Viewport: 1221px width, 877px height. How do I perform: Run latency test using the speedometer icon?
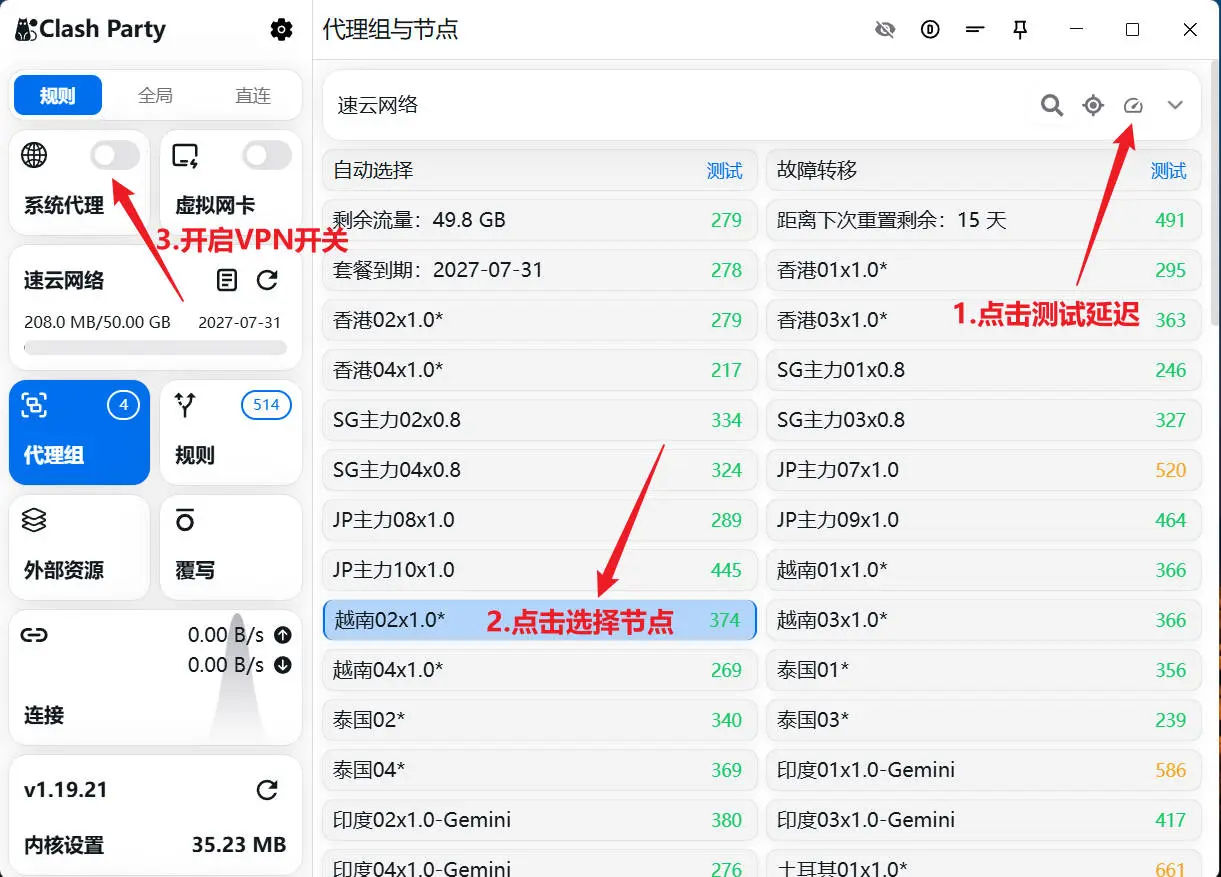click(1133, 105)
